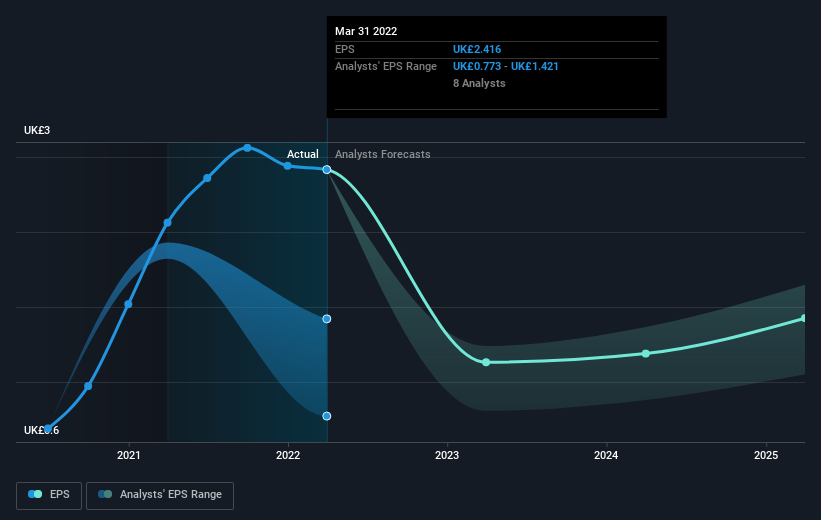This screenshot has height=520, width=821.
Task: Click the 'Analysts Forecasts' chart label
Action: click(383, 154)
